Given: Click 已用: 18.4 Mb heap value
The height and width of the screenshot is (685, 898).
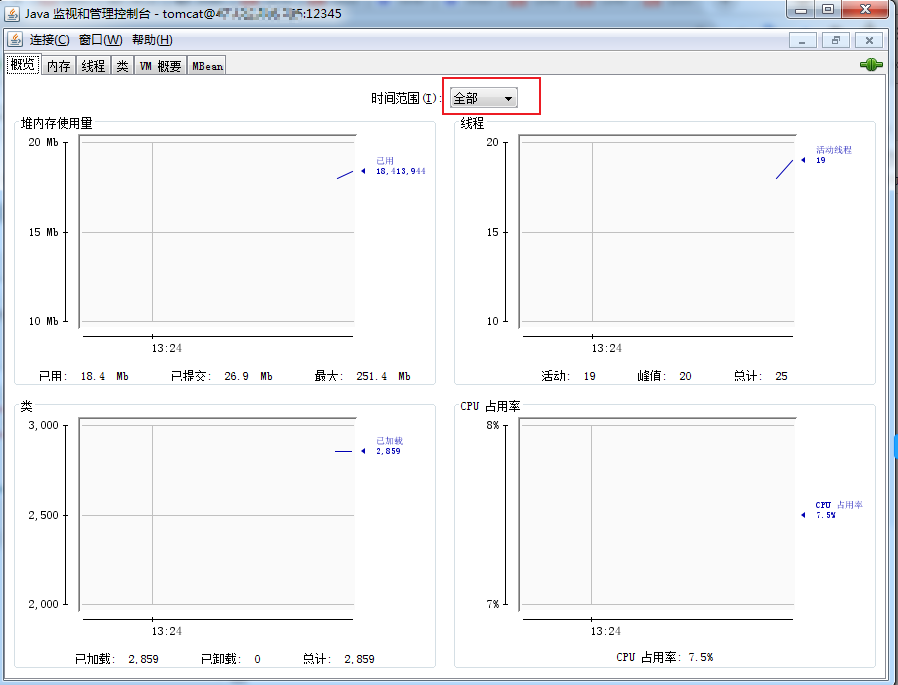Looking at the screenshot, I should click(84, 376).
